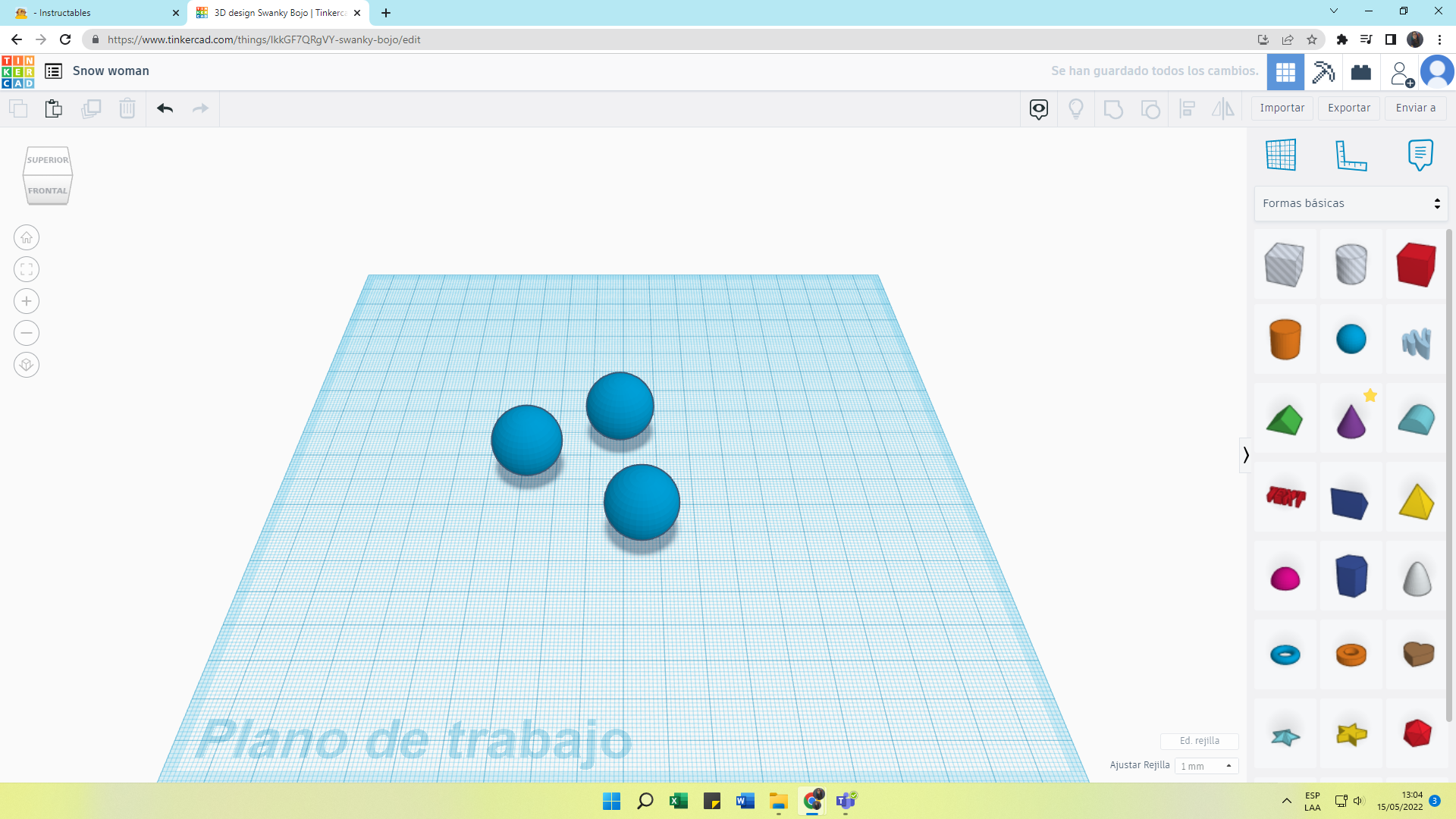Select the green roof shape

point(1285,419)
